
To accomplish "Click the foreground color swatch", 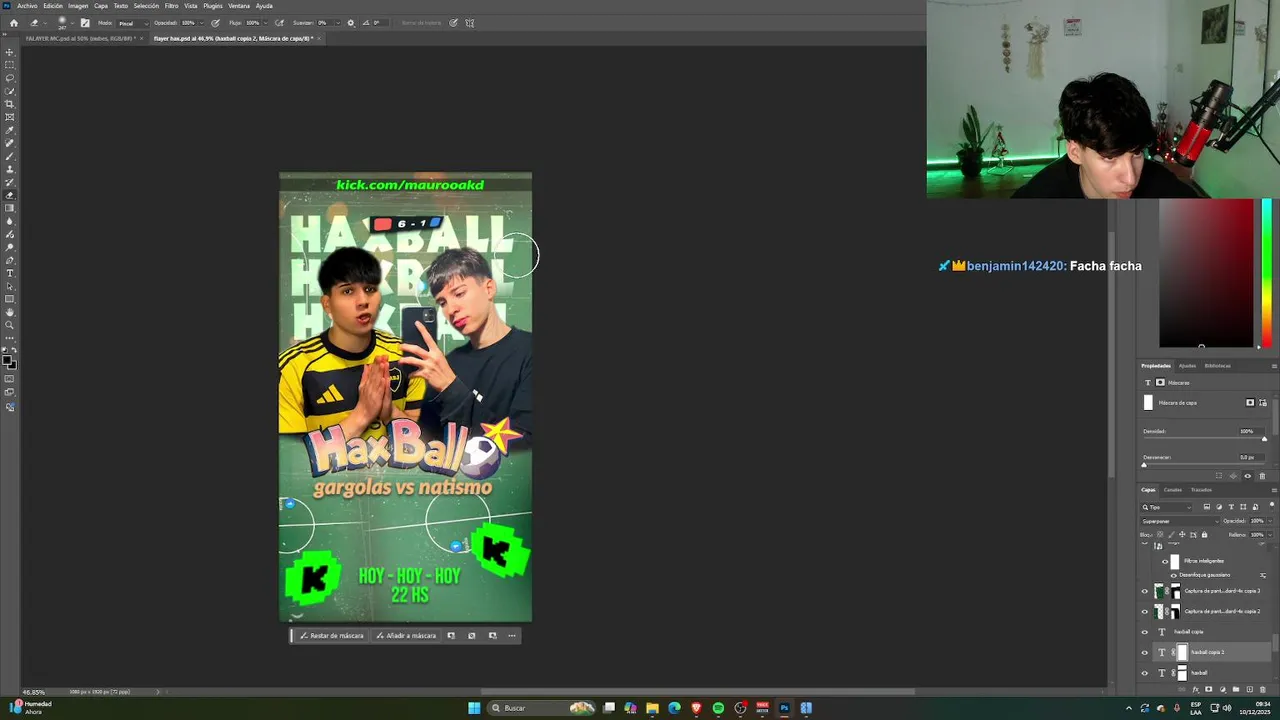I will tap(7, 359).
